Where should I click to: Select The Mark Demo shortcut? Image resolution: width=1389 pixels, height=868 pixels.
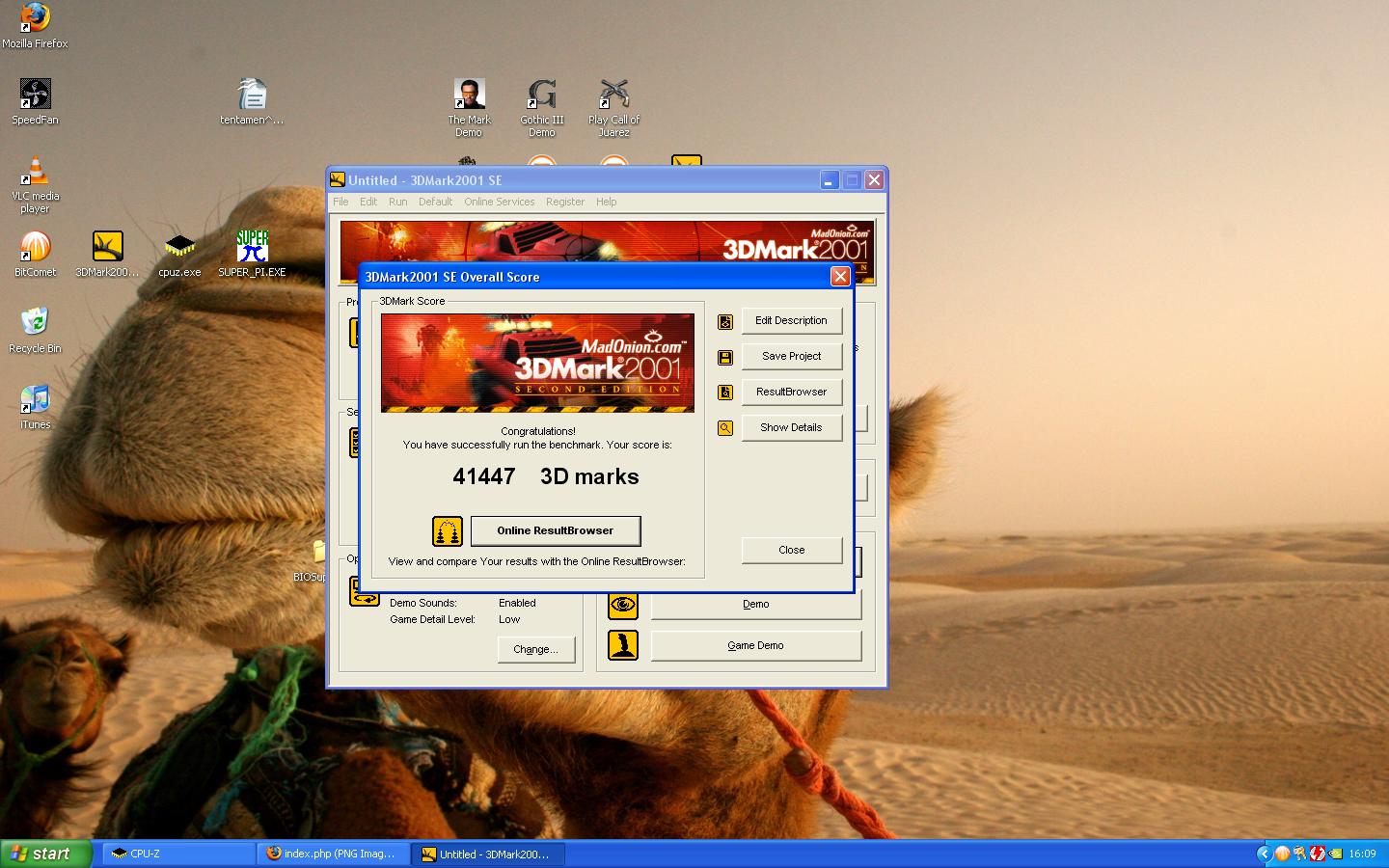[469, 108]
